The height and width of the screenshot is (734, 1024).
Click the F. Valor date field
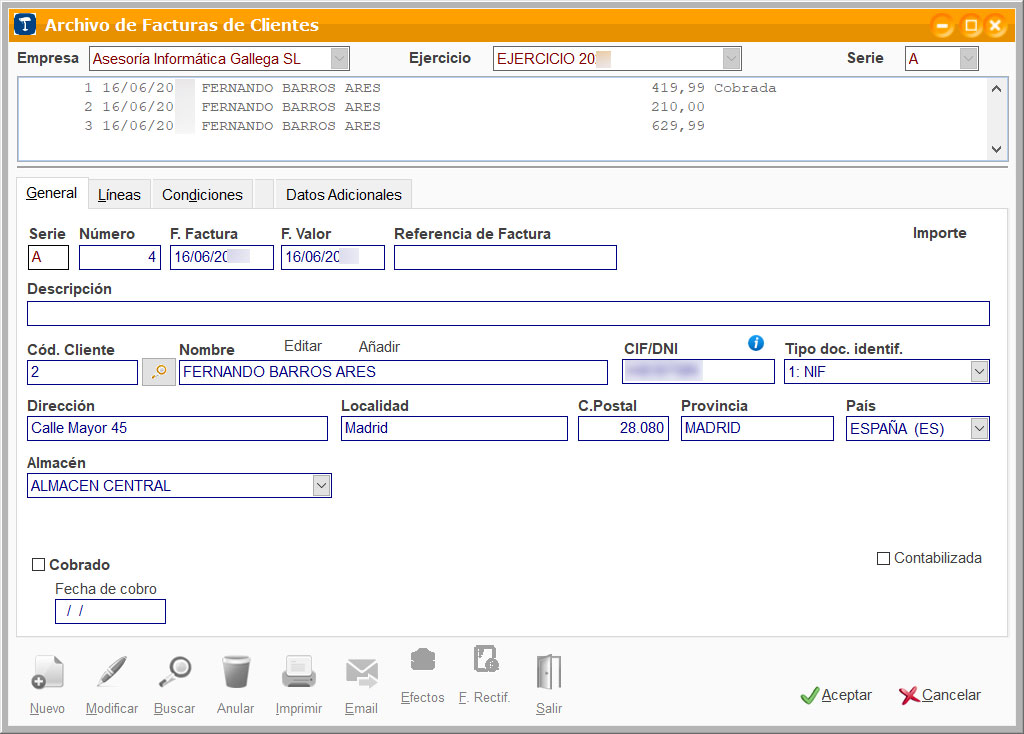pyautogui.click(x=332, y=257)
